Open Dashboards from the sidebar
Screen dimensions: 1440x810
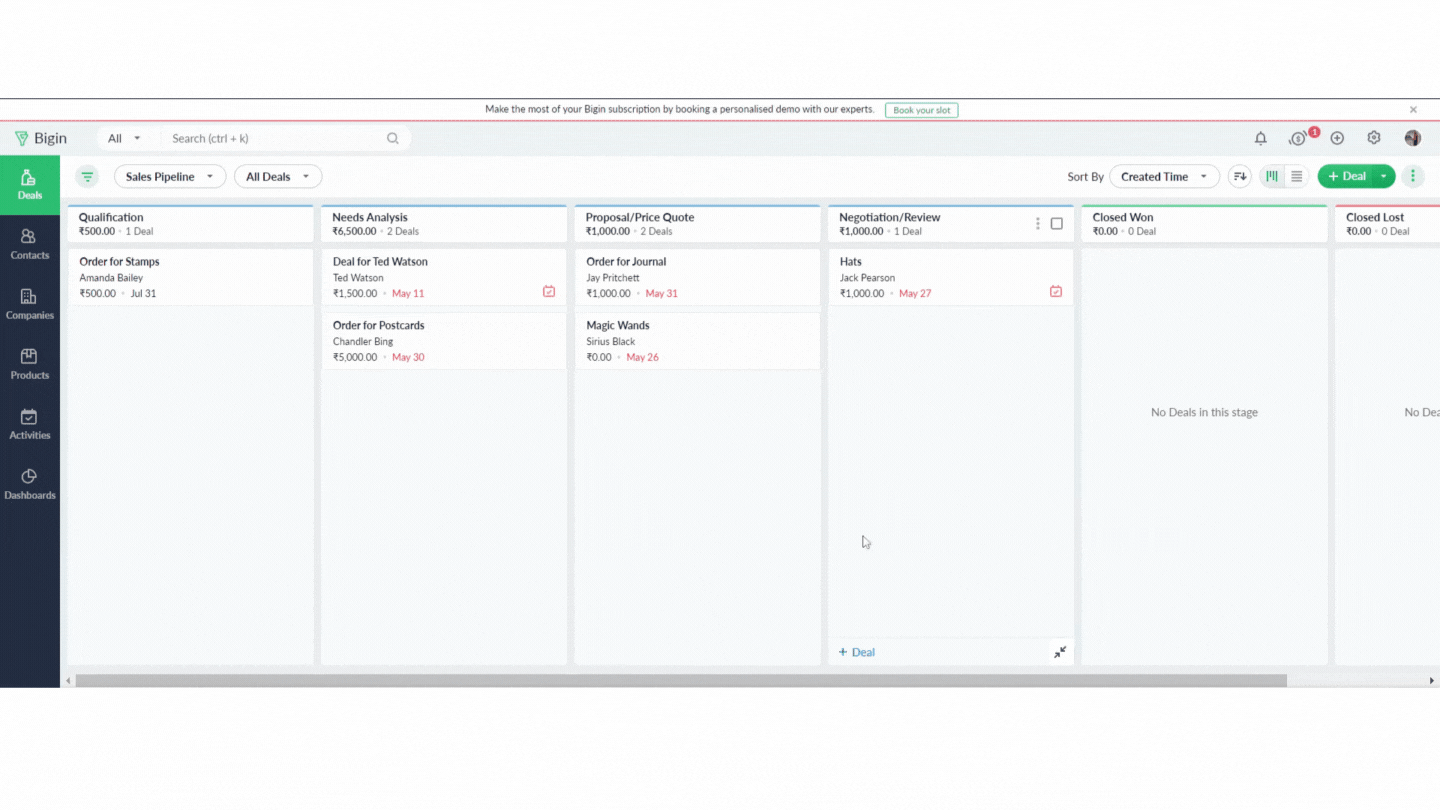pos(29,484)
